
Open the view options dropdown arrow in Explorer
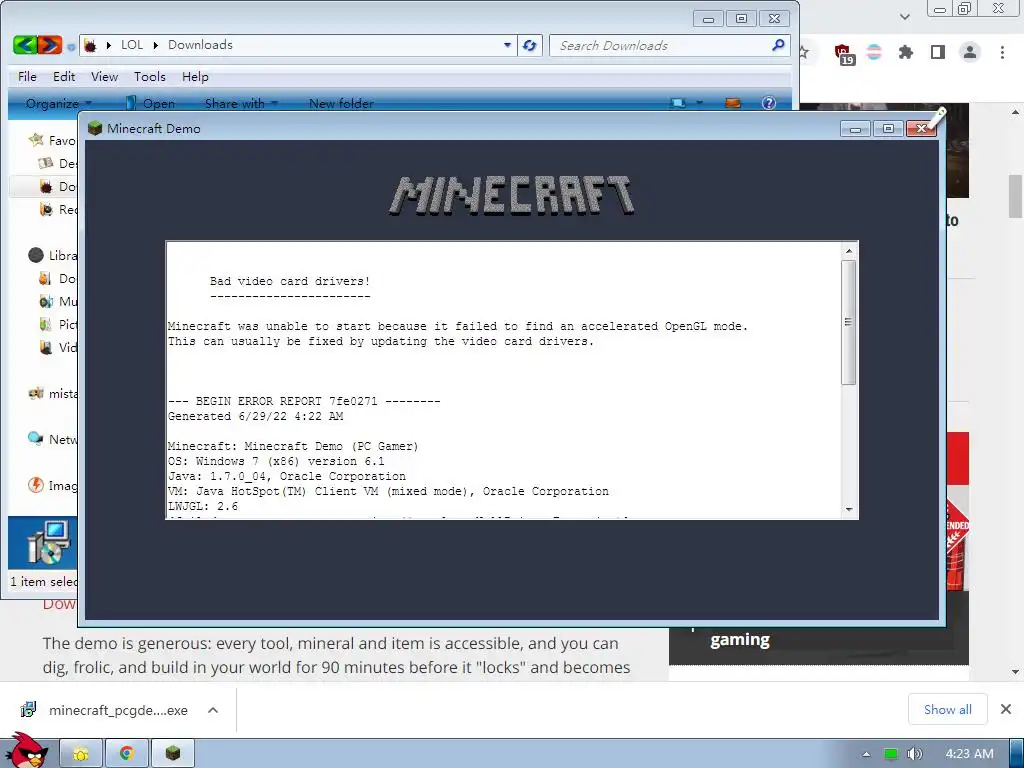699,103
